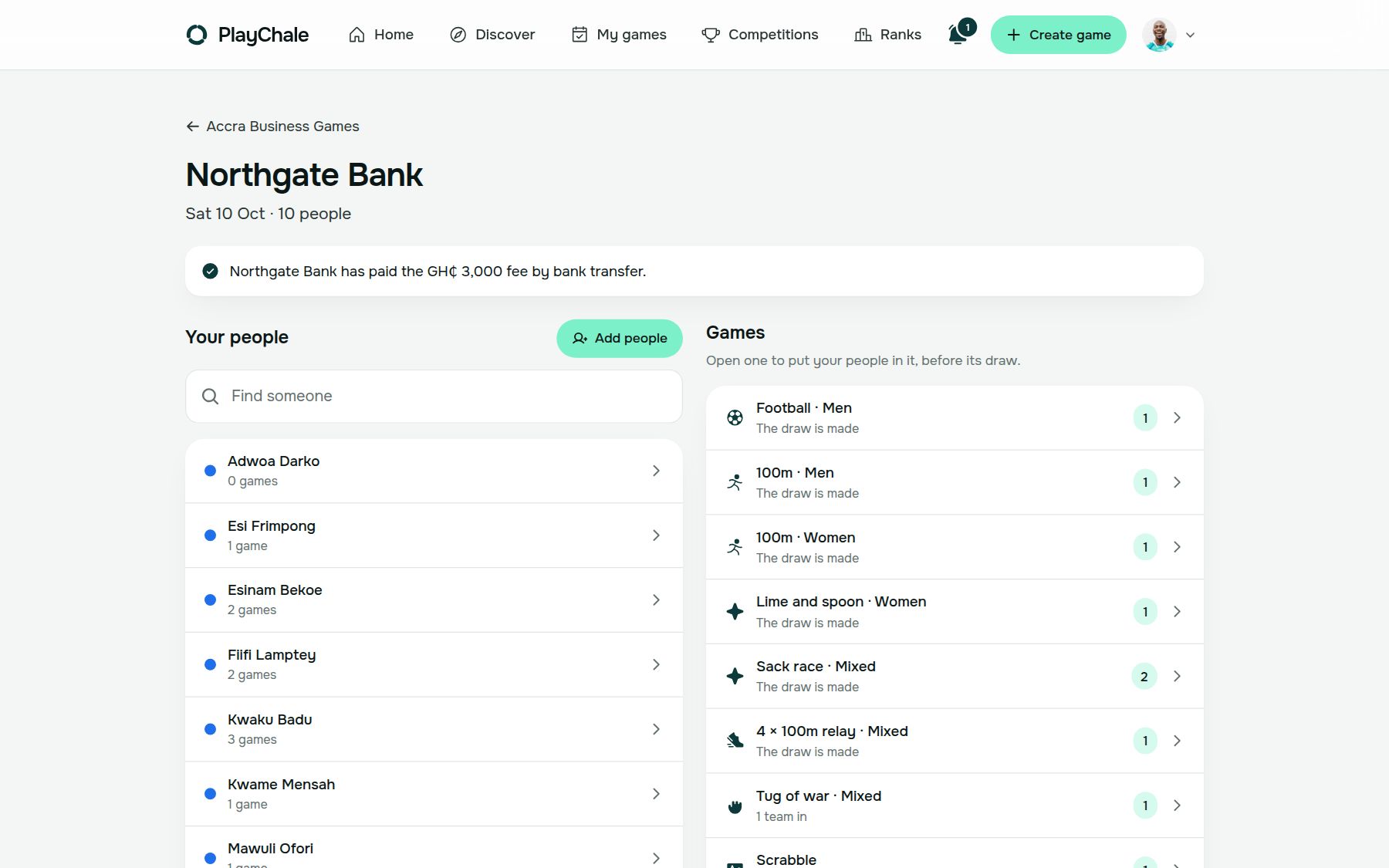Click the relay shoe icon for 4 × 100m relay

735,741
